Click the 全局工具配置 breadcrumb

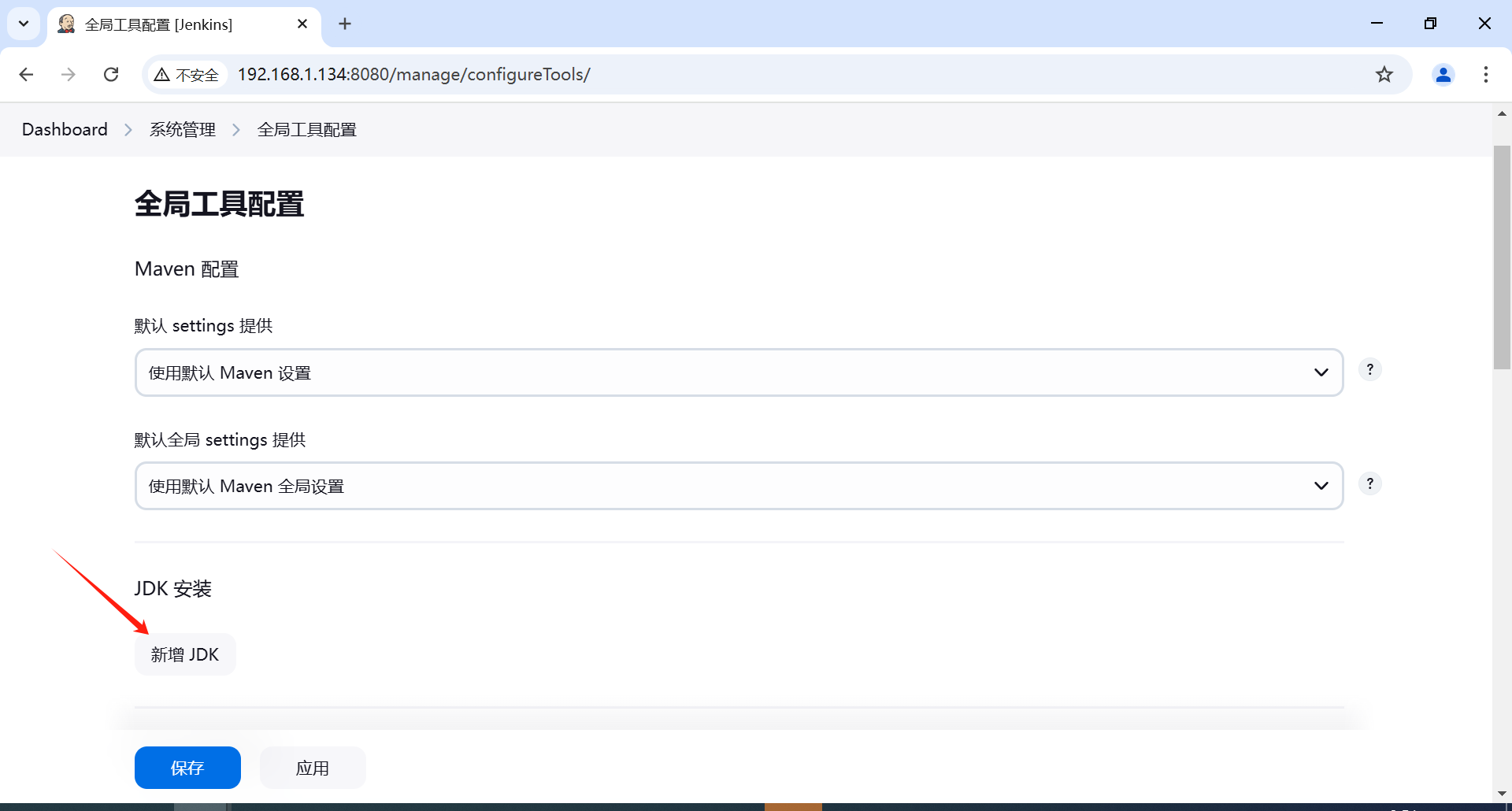coord(307,129)
